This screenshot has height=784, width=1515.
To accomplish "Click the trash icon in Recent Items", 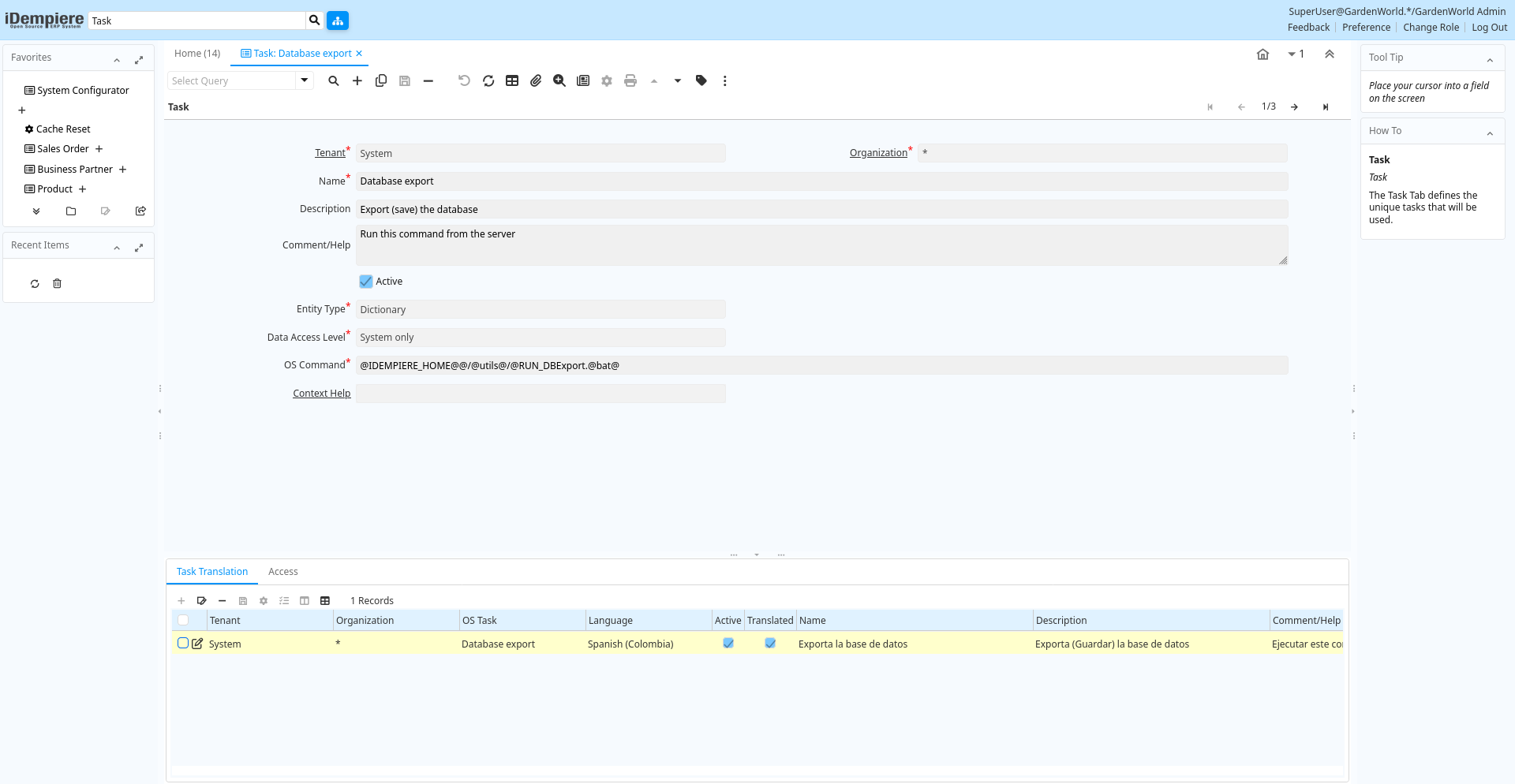I will click(x=57, y=284).
